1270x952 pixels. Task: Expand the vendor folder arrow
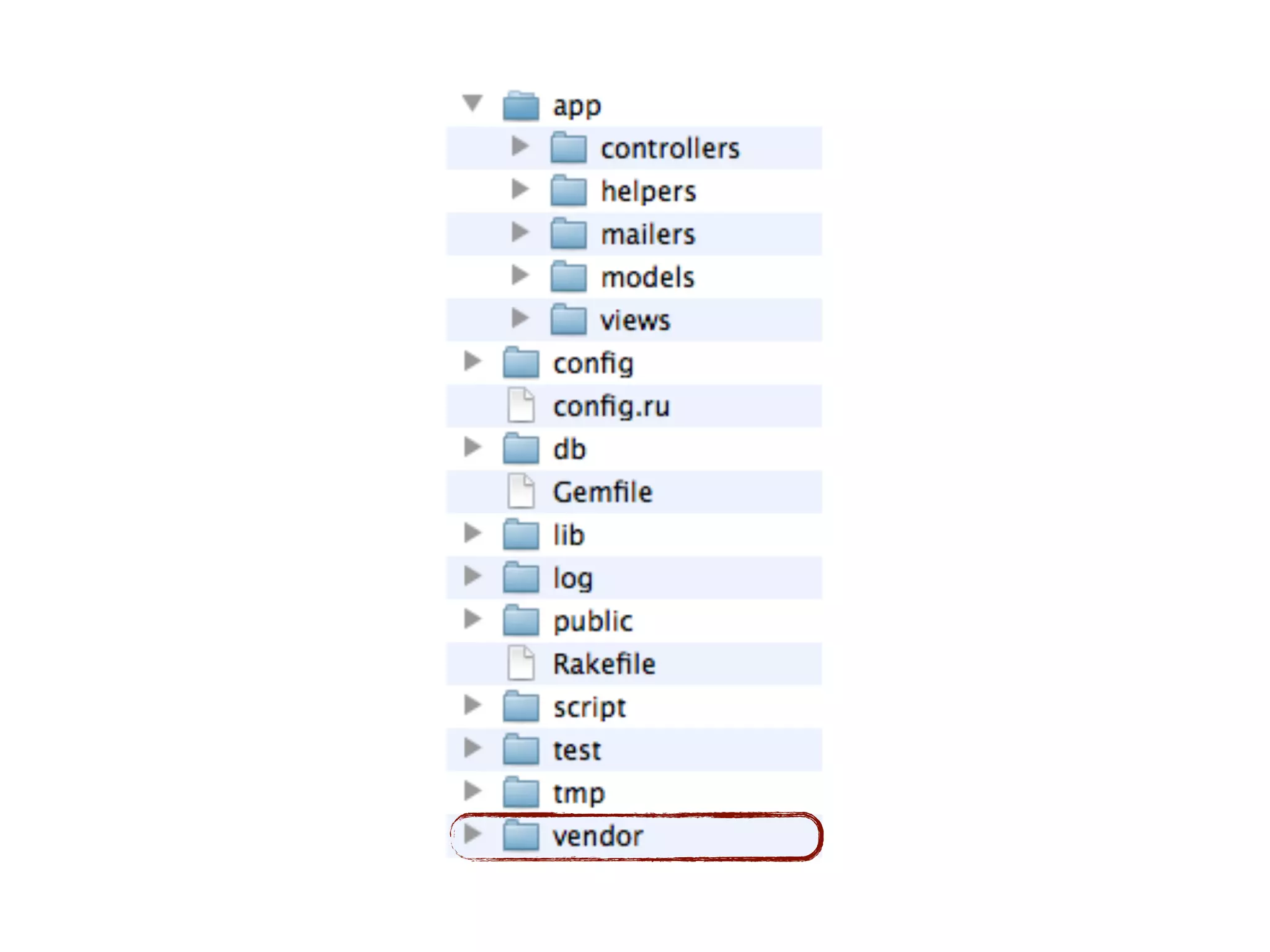click(x=473, y=834)
